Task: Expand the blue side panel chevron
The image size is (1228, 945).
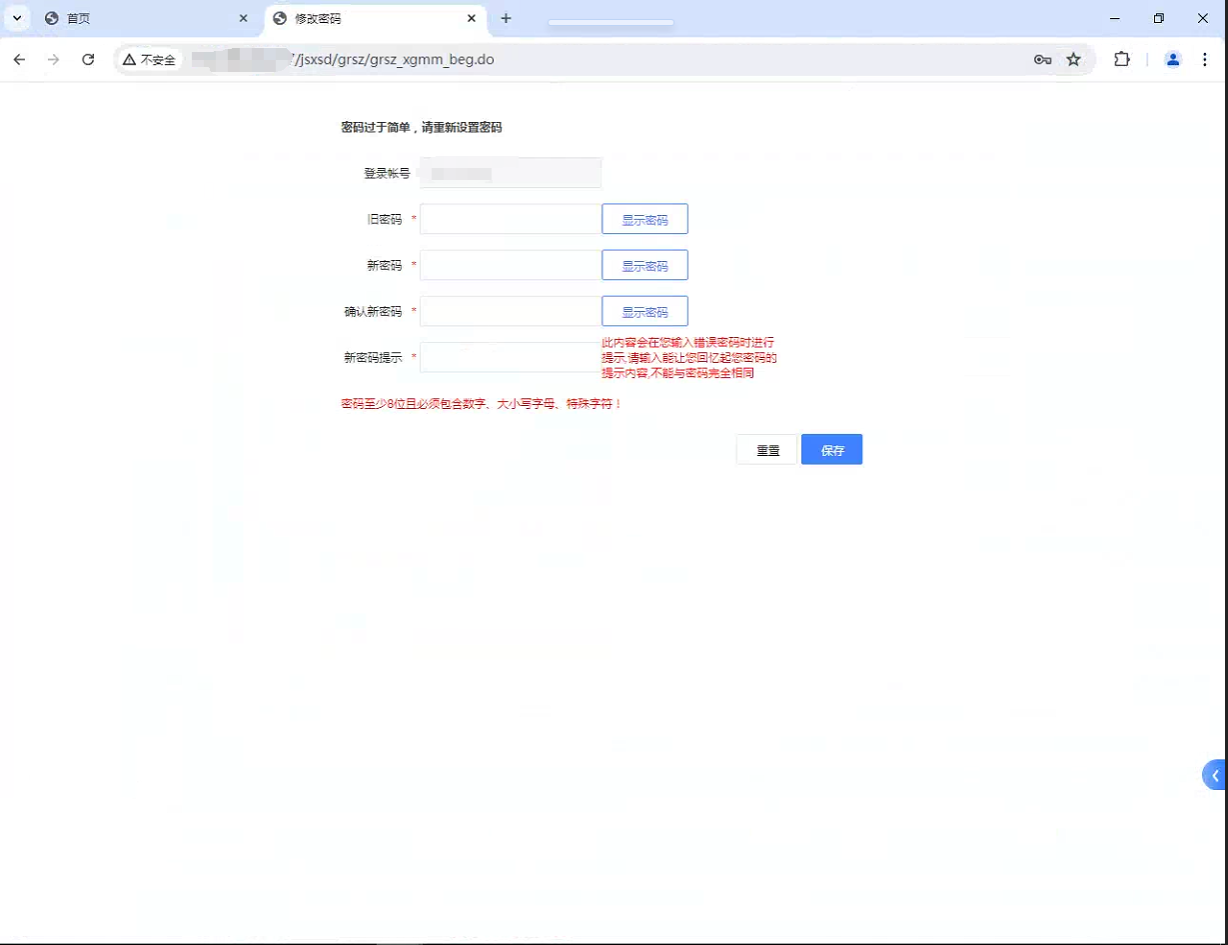Action: [1215, 775]
